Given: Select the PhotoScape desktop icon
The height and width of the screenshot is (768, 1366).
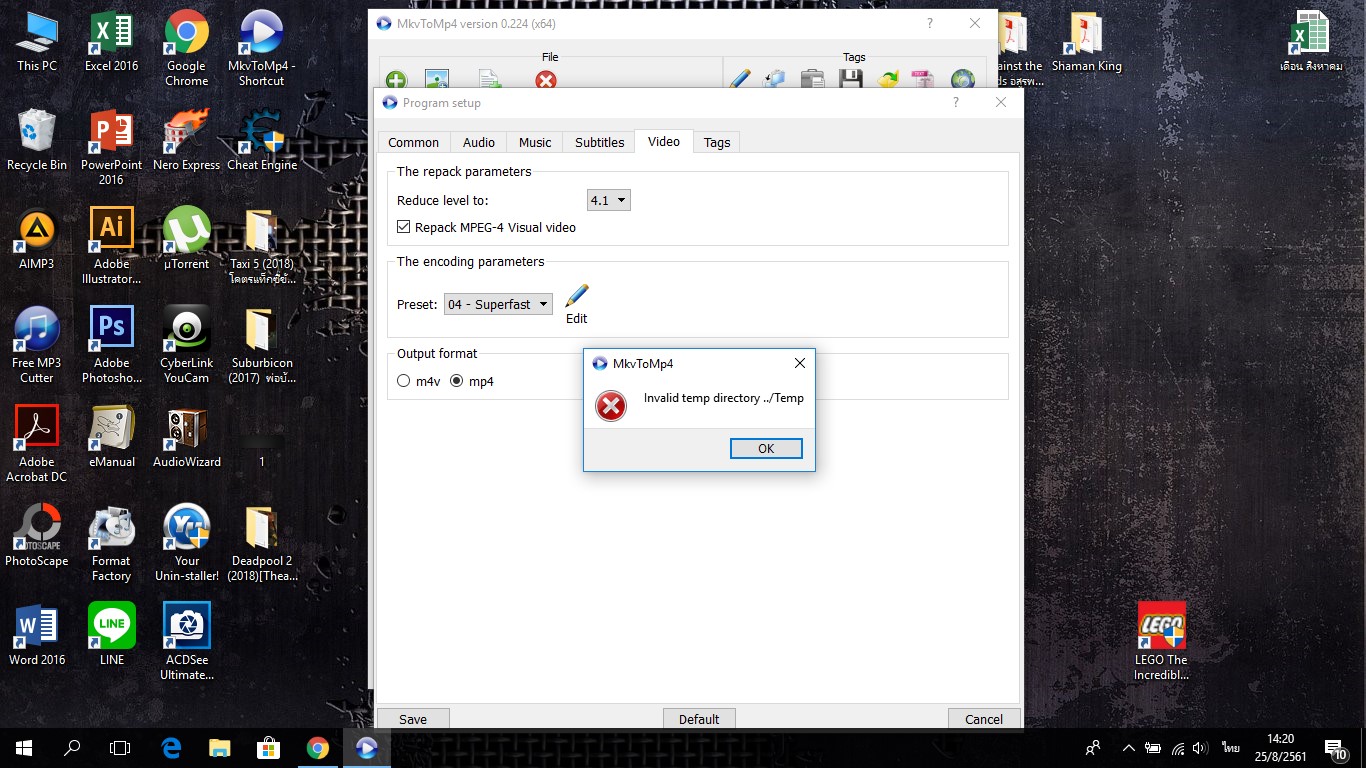Looking at the screenshot, I should (37, 536).
